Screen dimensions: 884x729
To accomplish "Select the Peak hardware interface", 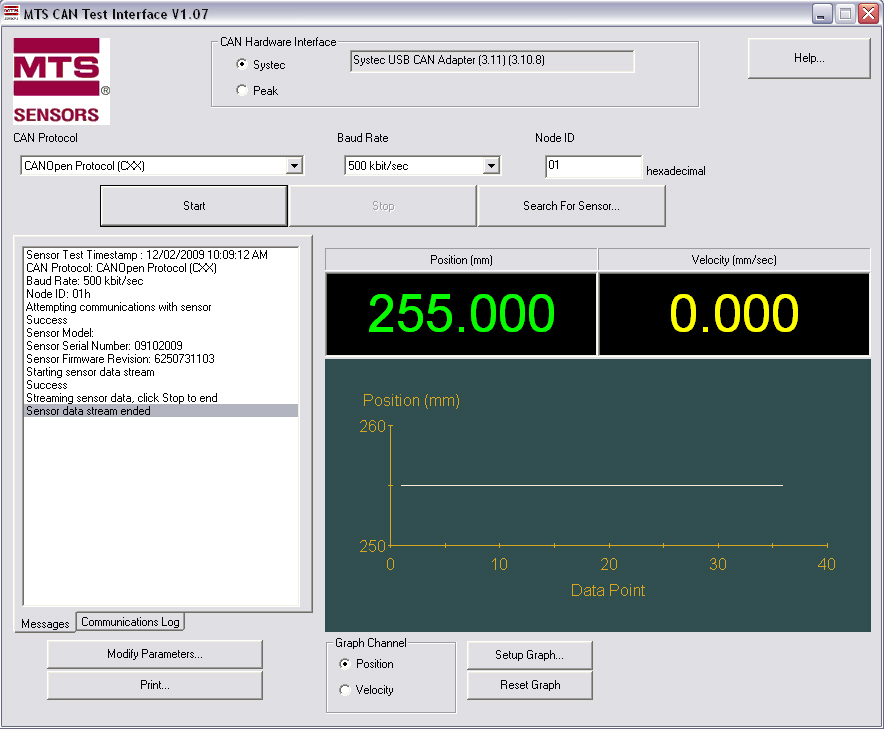I will point(242,91).
